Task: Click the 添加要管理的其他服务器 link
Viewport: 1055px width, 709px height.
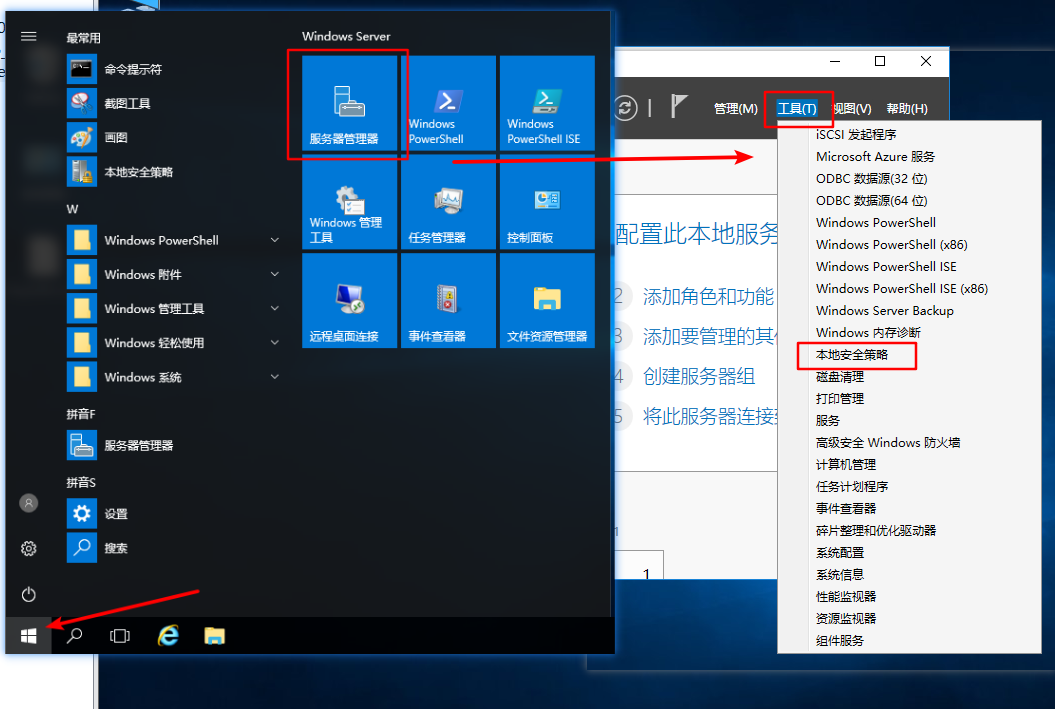Action: tap(710, 336)
